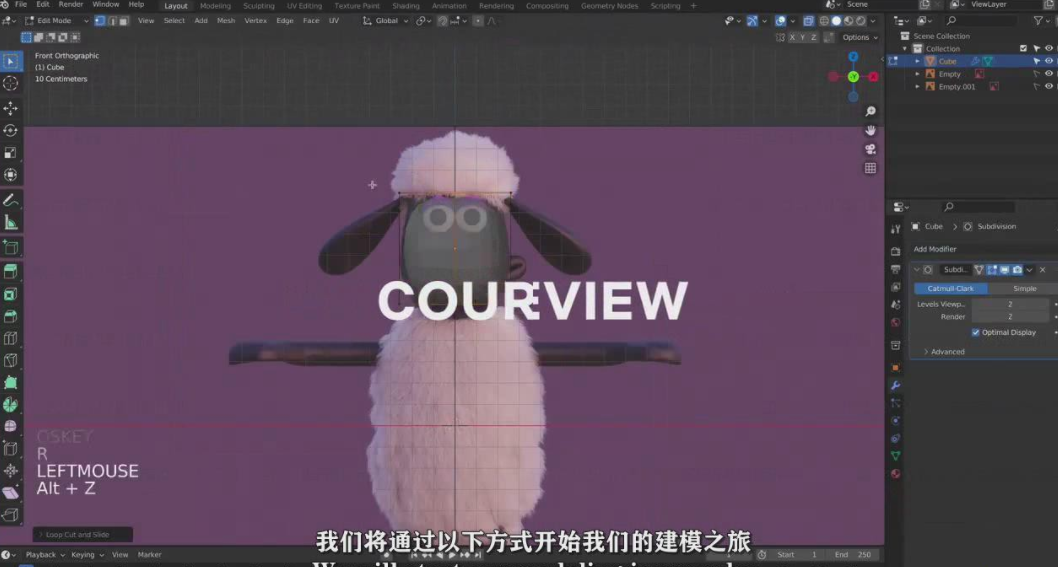This screenshot has height=567, width=1058.
Task: Open the Vertex menu
Action: click(256, 21)
